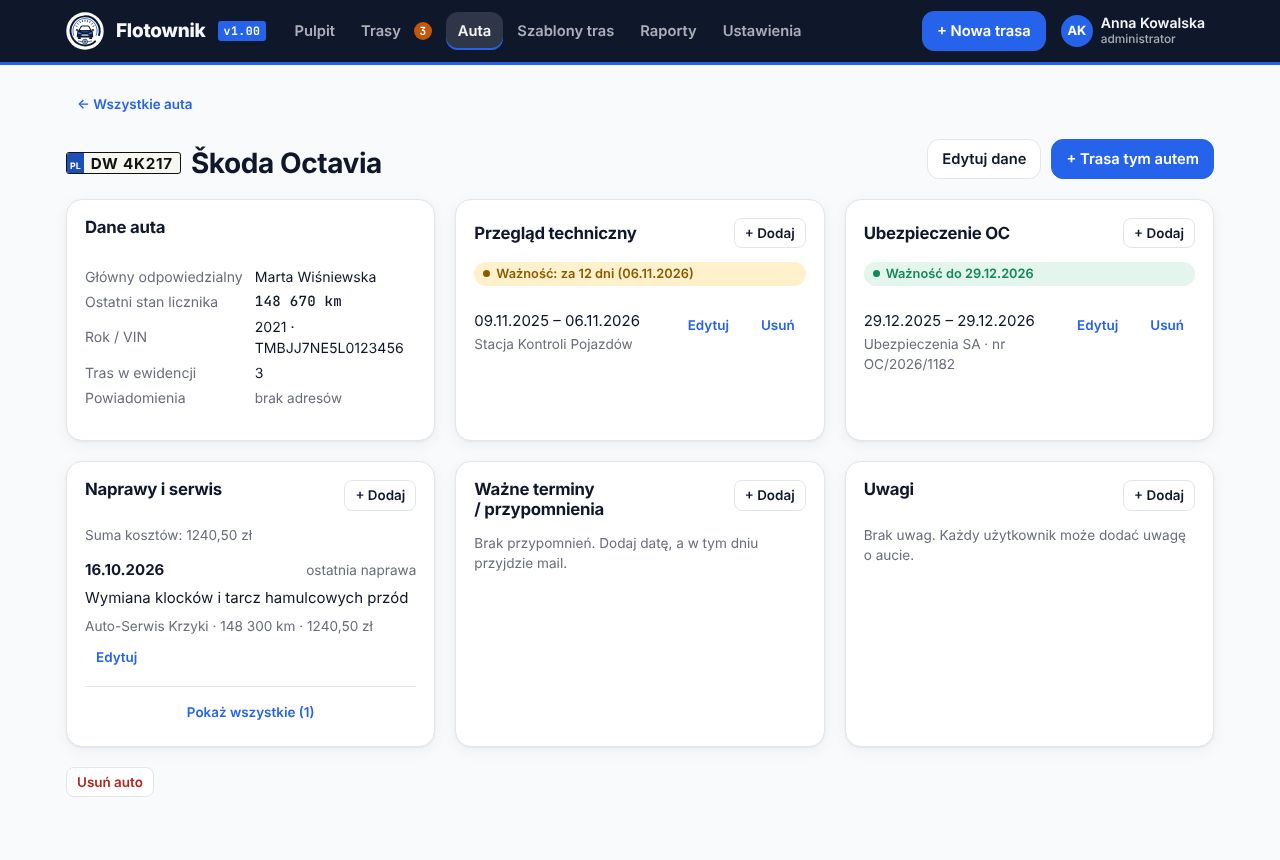Click the DW 4K217 license plate badge
Image resolution: width=1280 pixels, height=860 pixels.
pos(124,163)
